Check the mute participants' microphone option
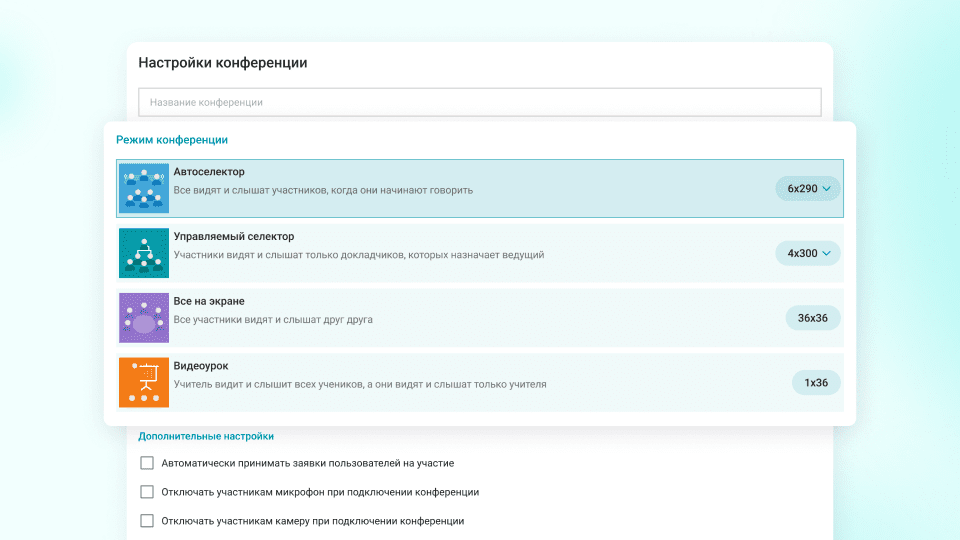 147,492
